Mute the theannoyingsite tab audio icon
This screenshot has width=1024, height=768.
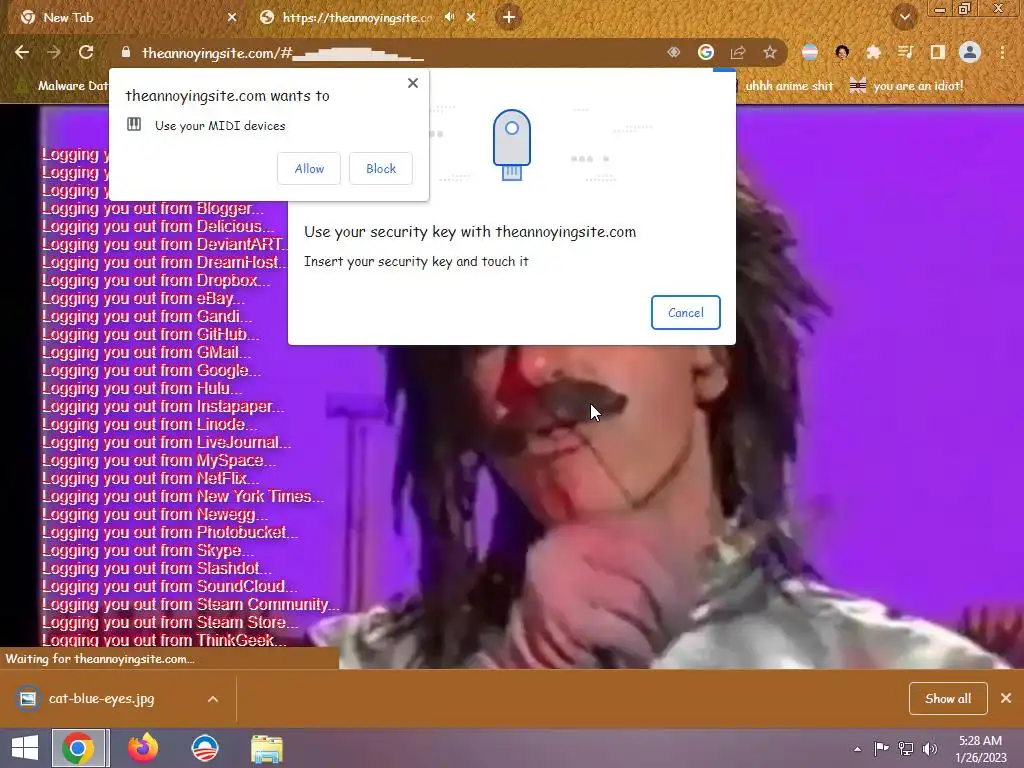tap(449, 18)
